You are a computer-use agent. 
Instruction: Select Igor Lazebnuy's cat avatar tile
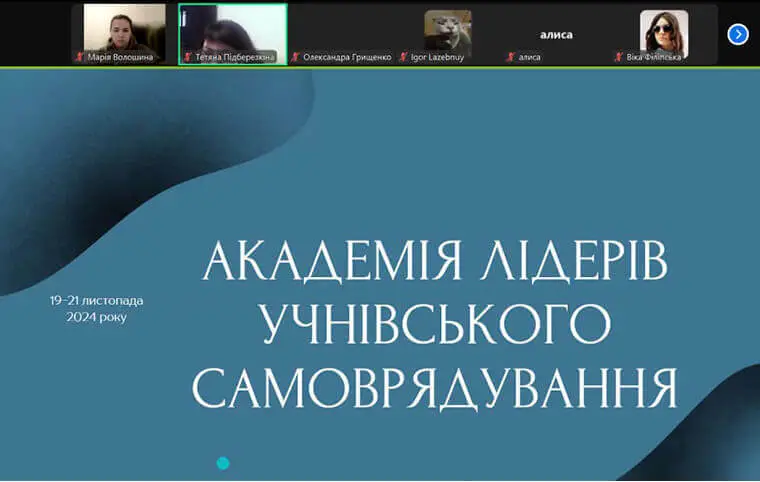448,34
